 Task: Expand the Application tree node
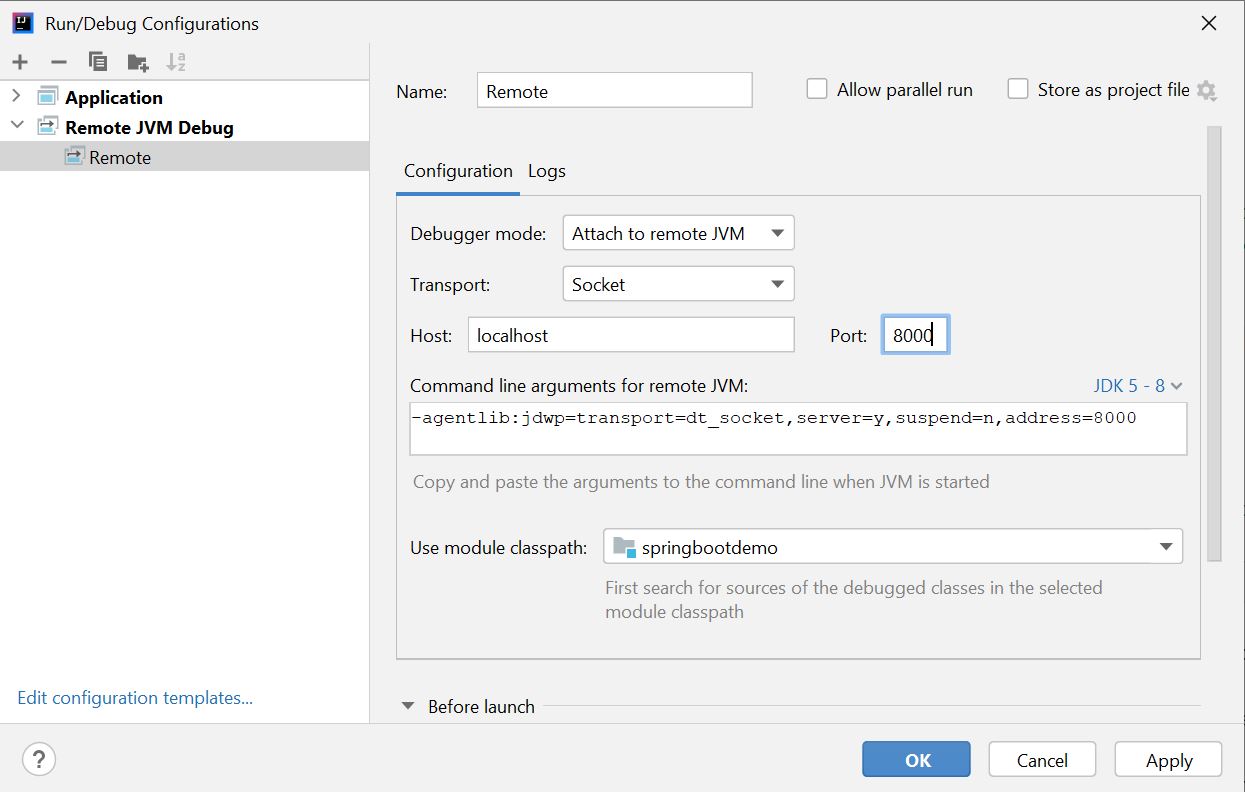[x=16, y=97]
